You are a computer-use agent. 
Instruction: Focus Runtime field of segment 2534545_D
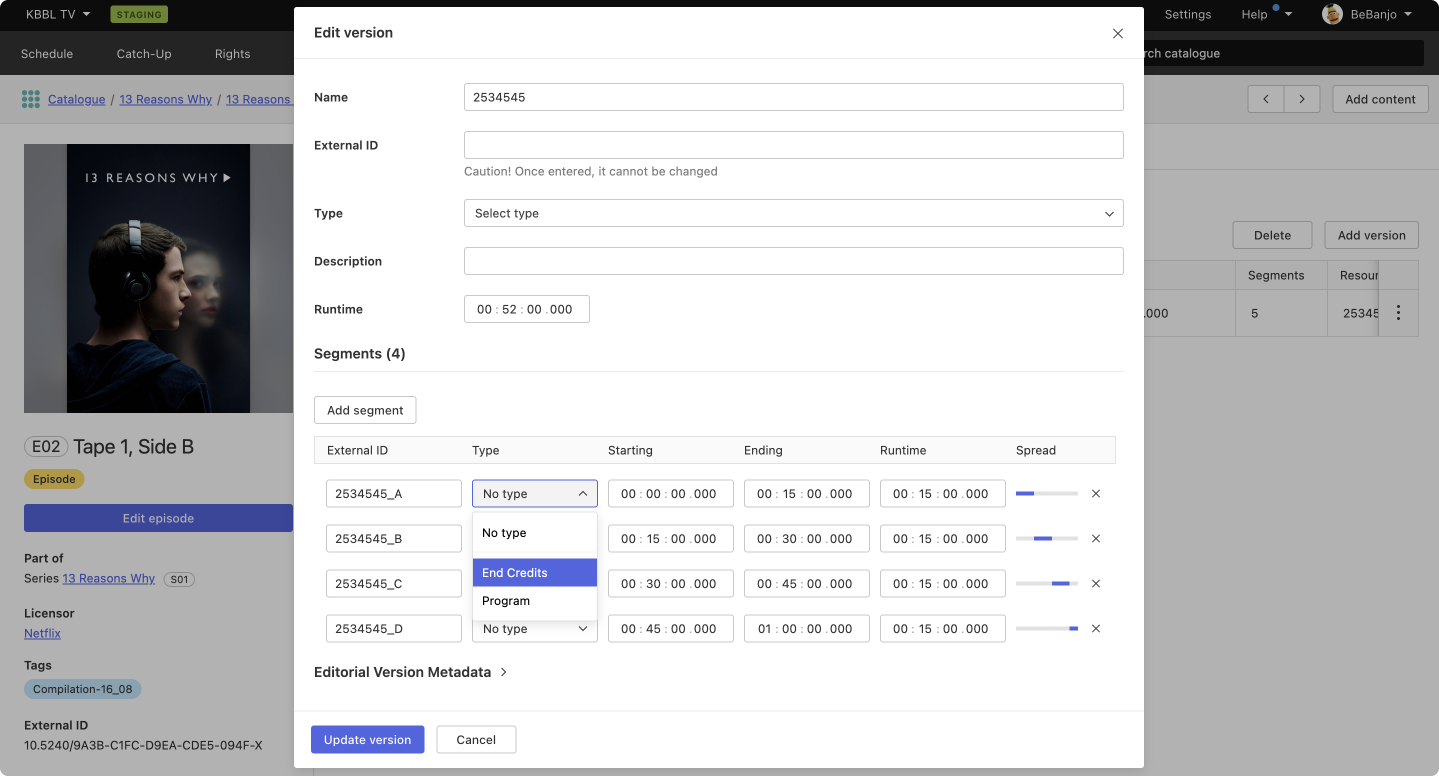tap(943, 629)
